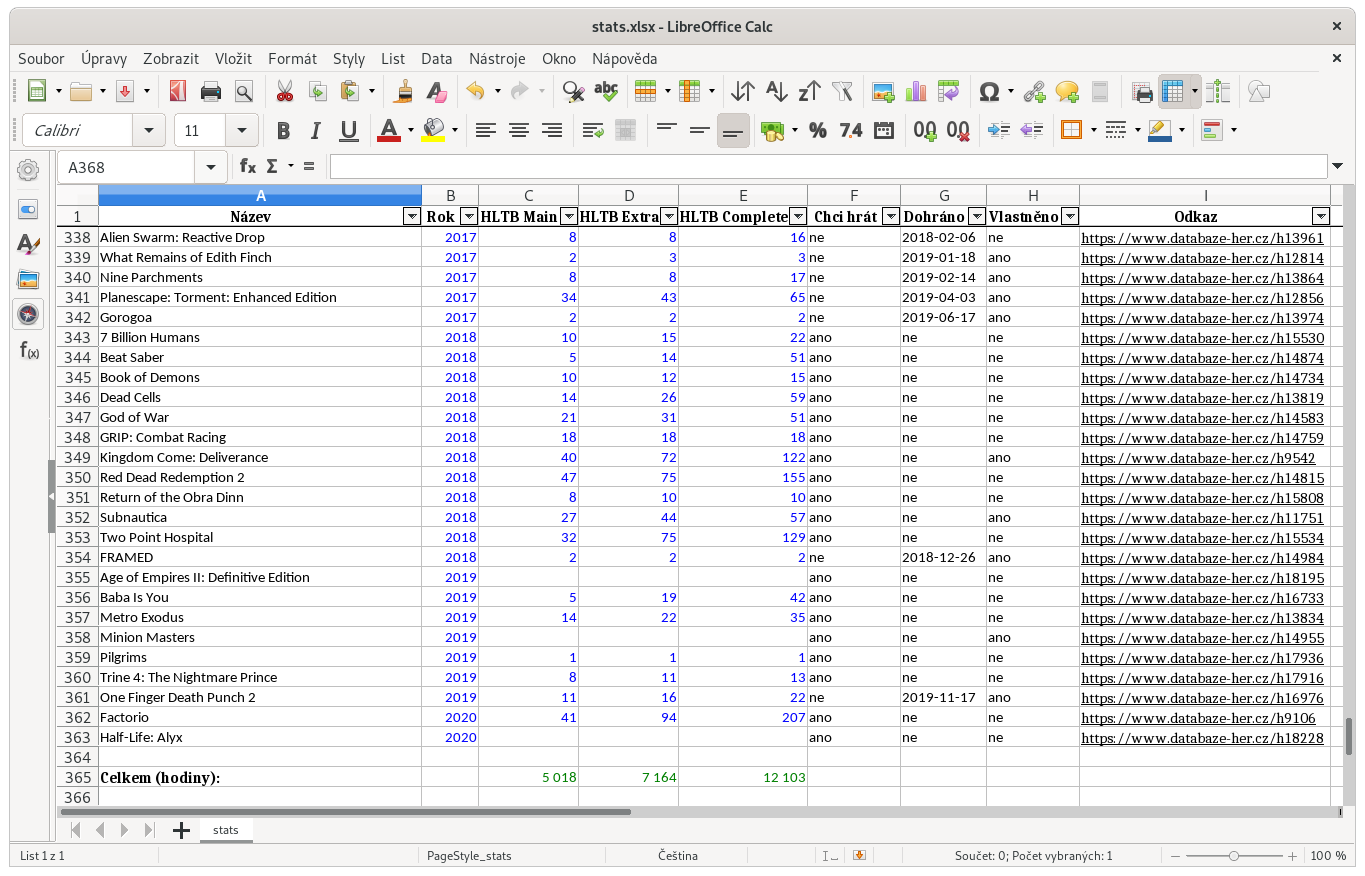Toggle Center Horizontally alignment
This screenshot has width=1365, height=876.
tap(519, 130)
